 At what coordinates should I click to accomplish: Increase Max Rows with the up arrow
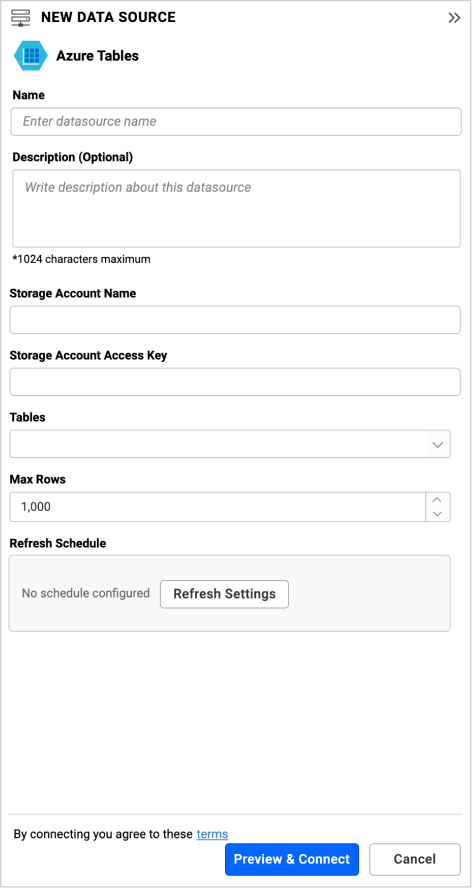(x=437, y=500)
